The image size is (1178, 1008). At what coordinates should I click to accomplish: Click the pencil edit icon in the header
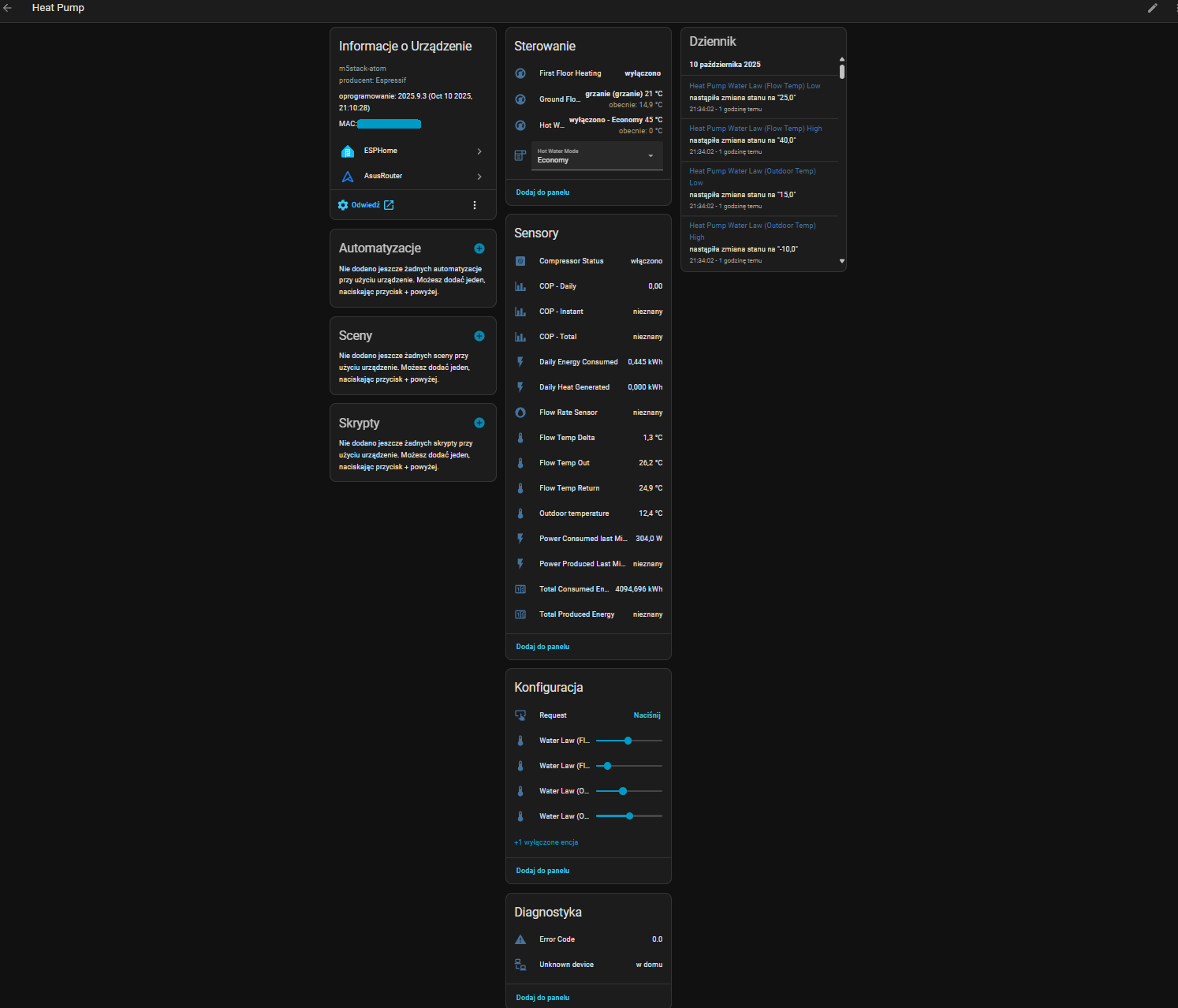pyautogui.click(x=1152, y=8)
